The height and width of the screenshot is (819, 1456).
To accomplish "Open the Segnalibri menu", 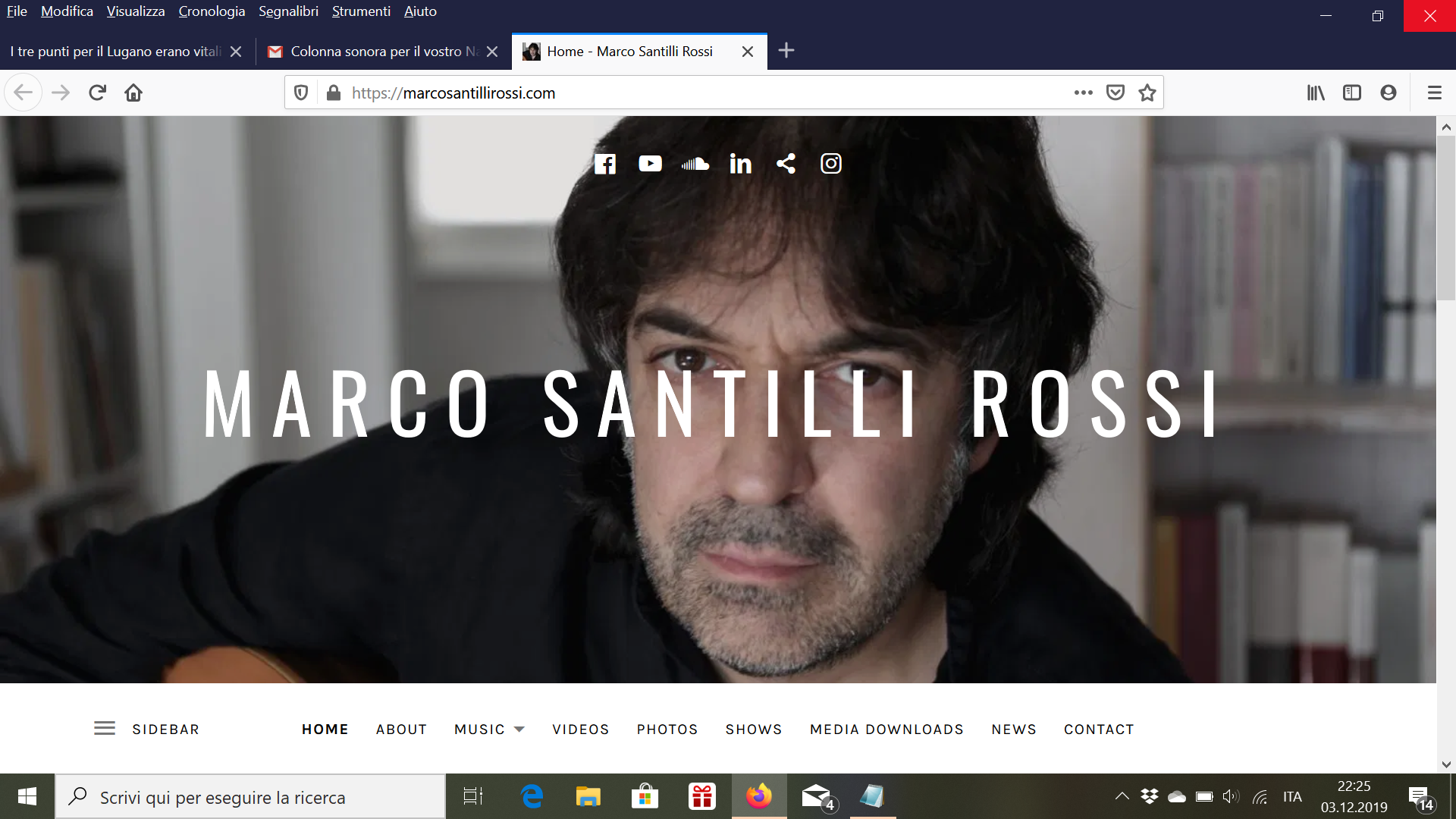I will (288, 11).
